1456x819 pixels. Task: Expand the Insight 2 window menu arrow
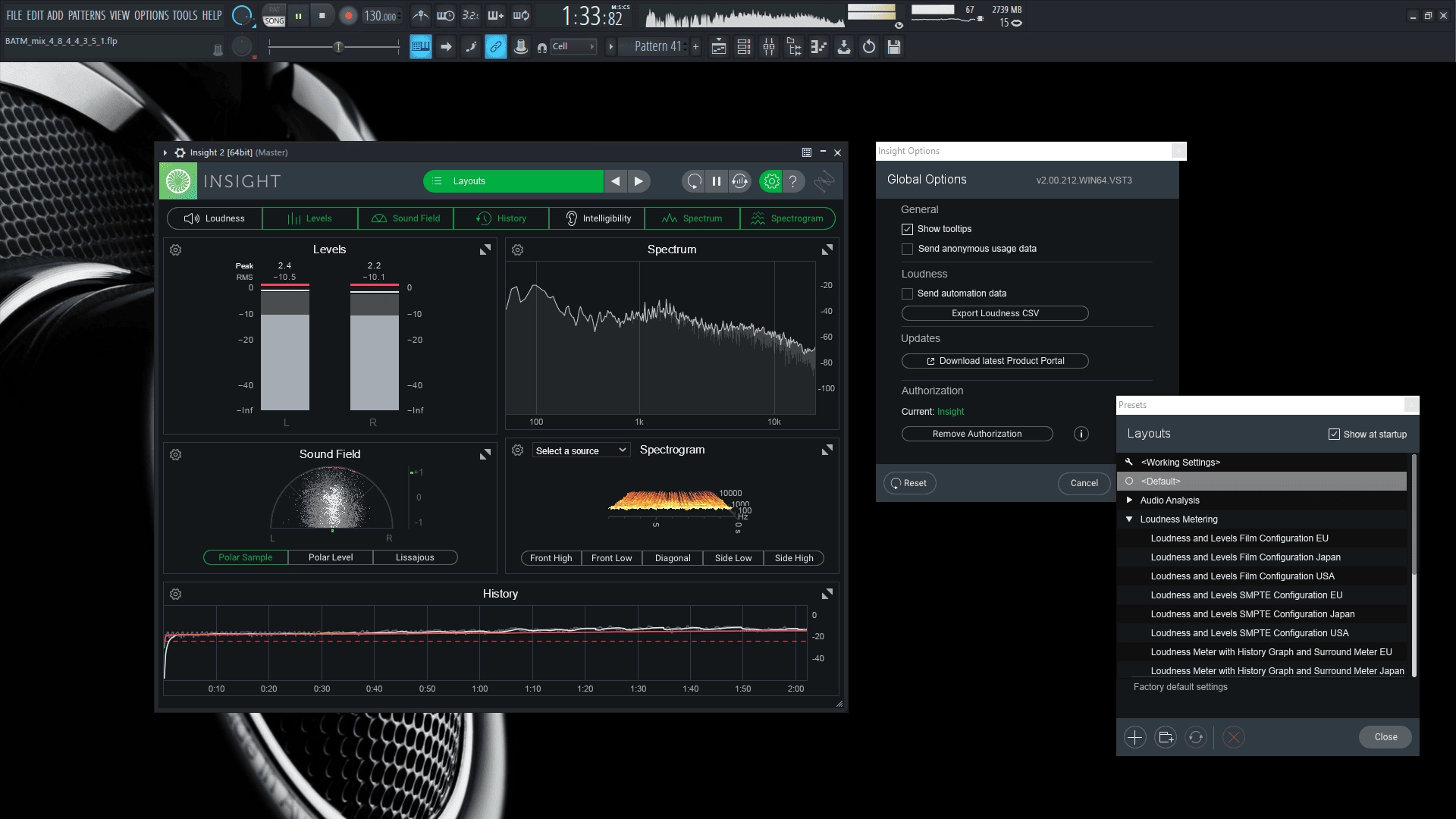(x=165, y=152)
